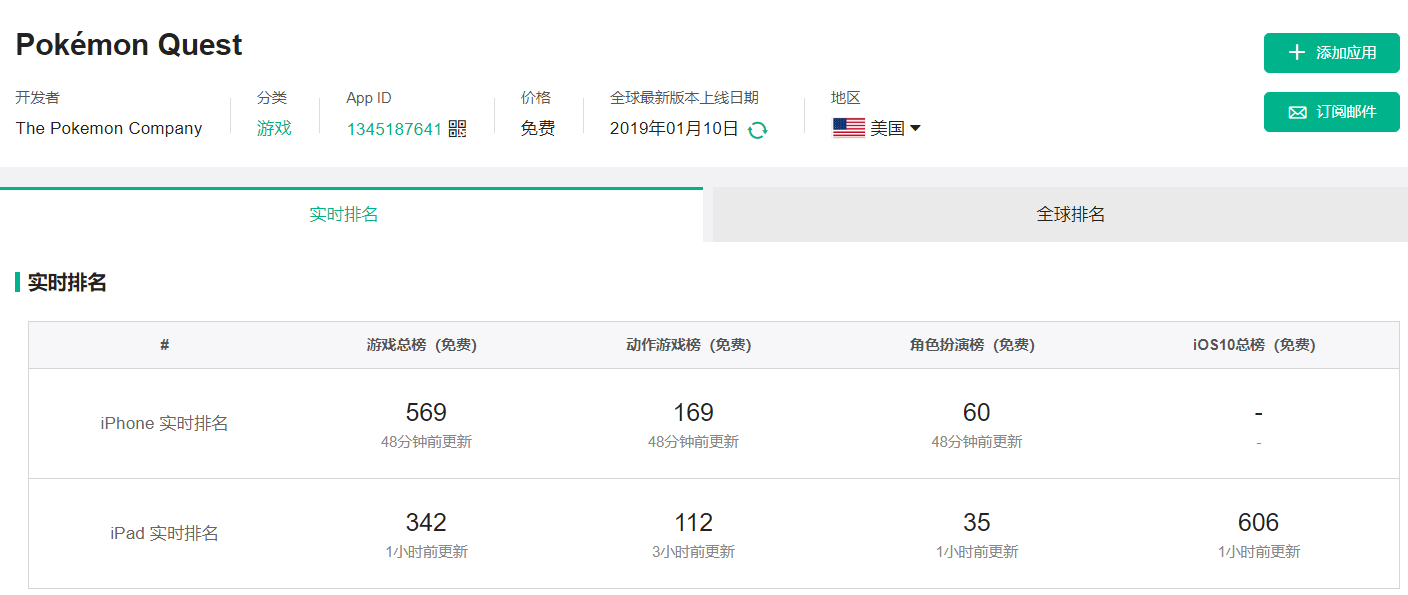The image size is (1408, 595).
Task: Click column header 角色扮演榜（免费）
Action: tap(972, 345)
